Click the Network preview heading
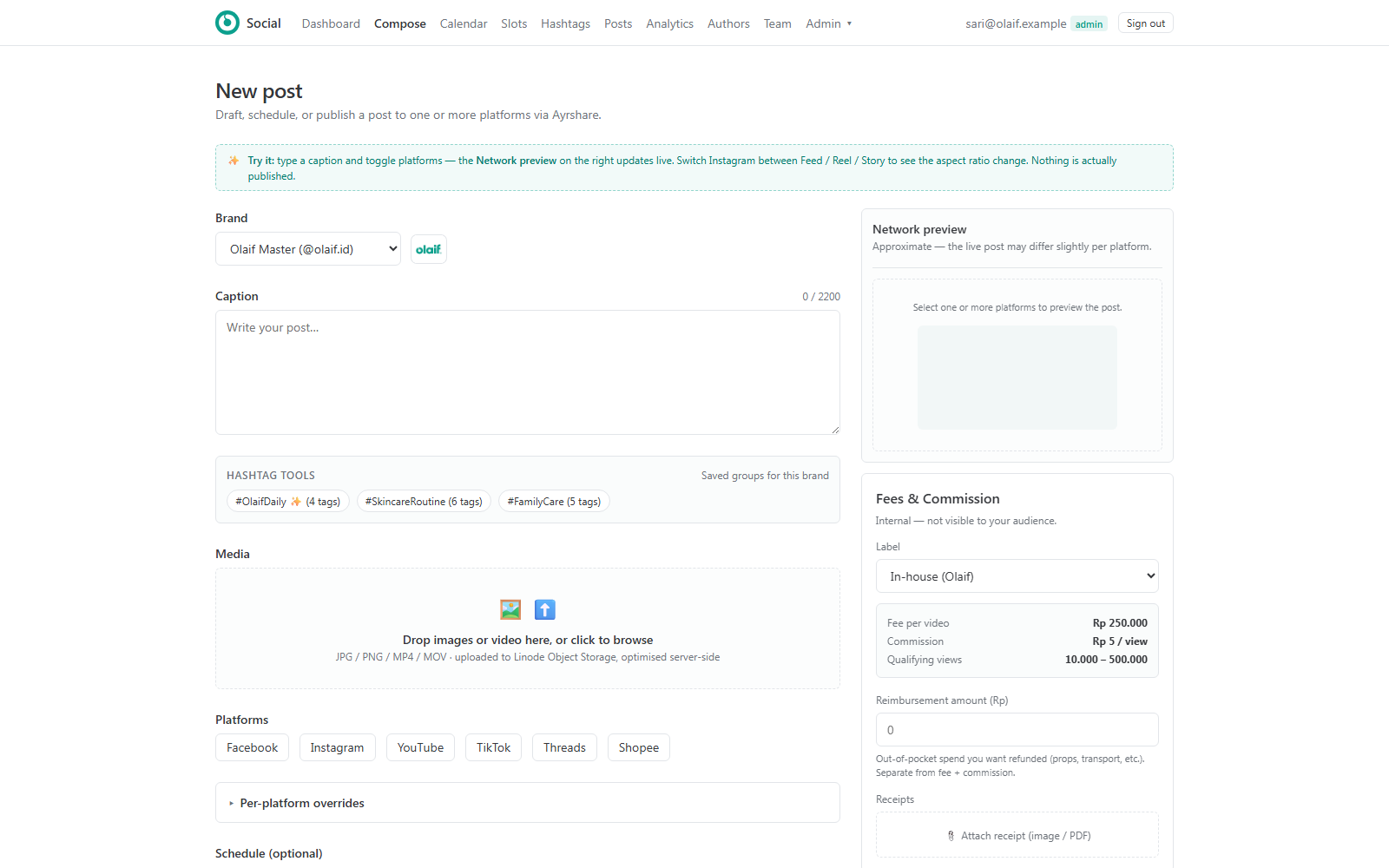 coord(919,229)
